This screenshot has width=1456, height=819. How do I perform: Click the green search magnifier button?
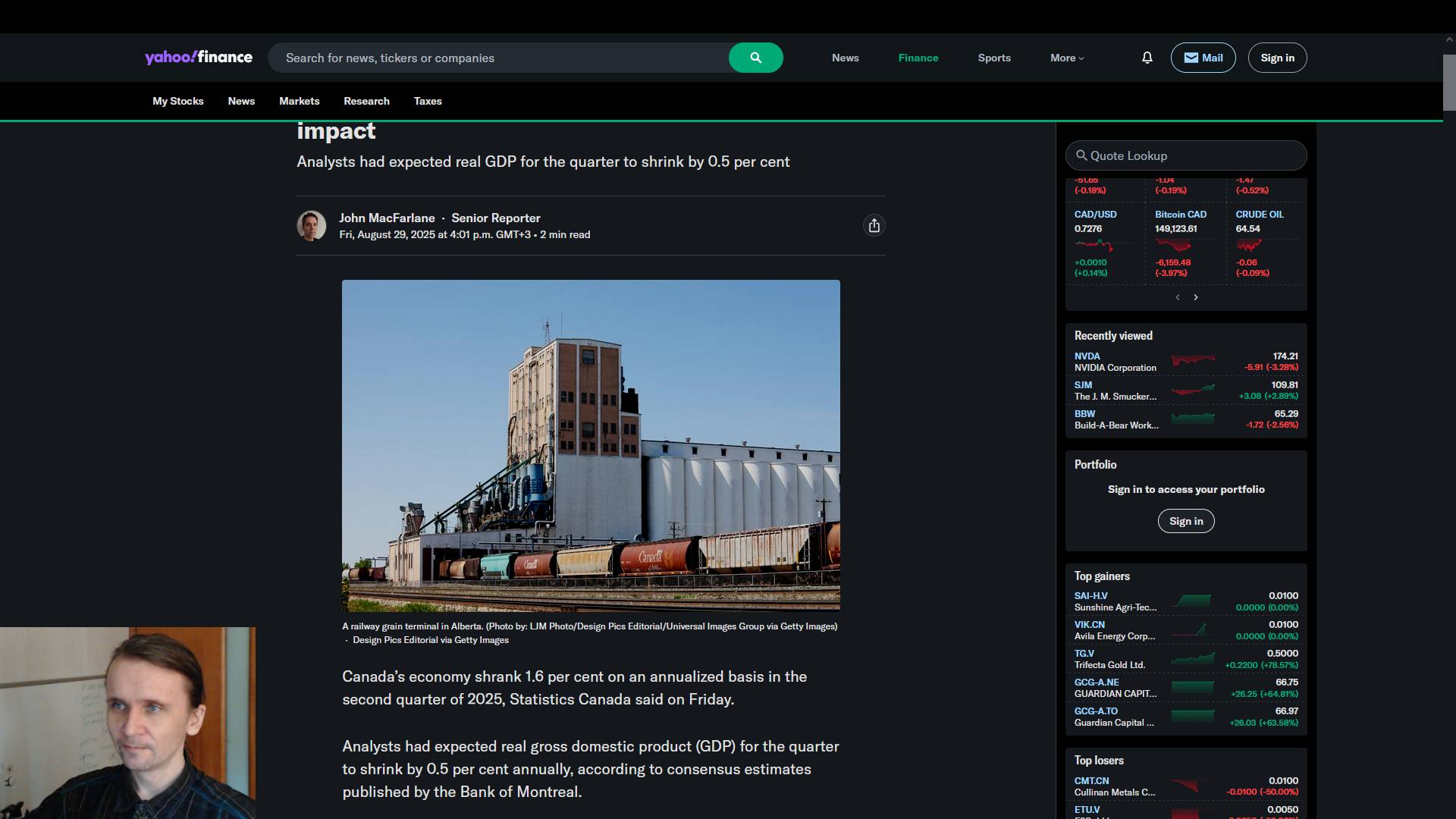pyautogui.click(x=755, y=58)
